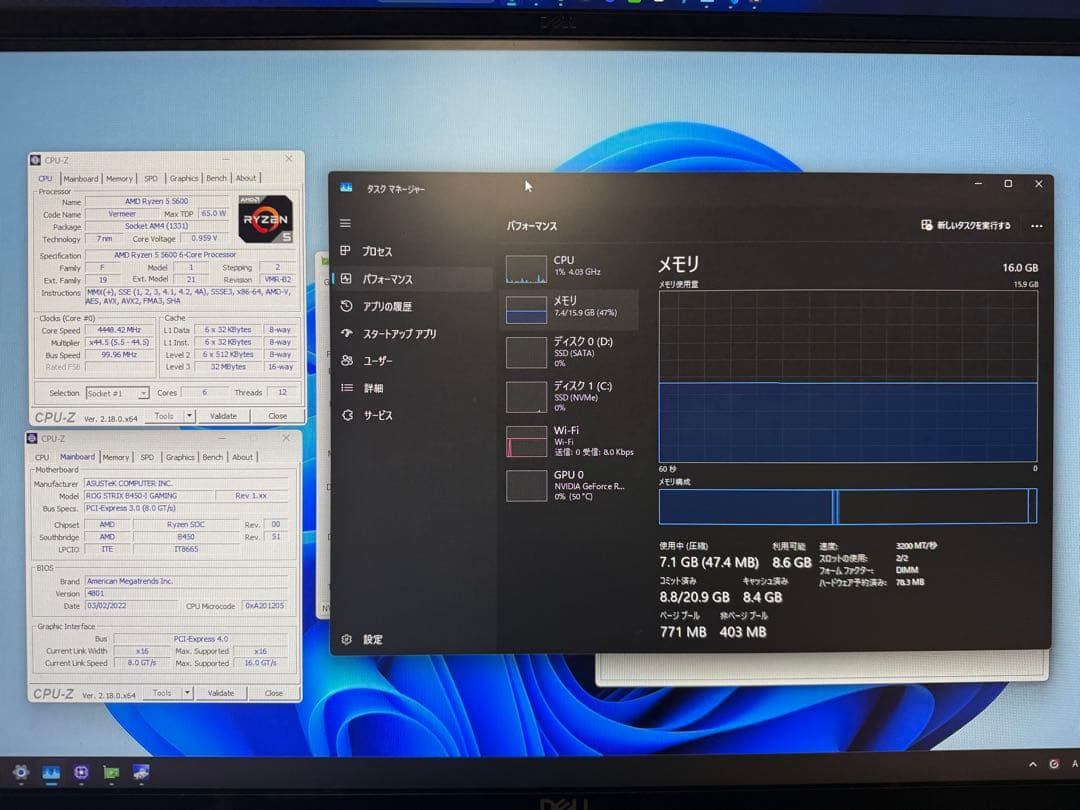
Task: Switch to the Memory tab in CPU-Z
Action: click(x=119, y=178)
